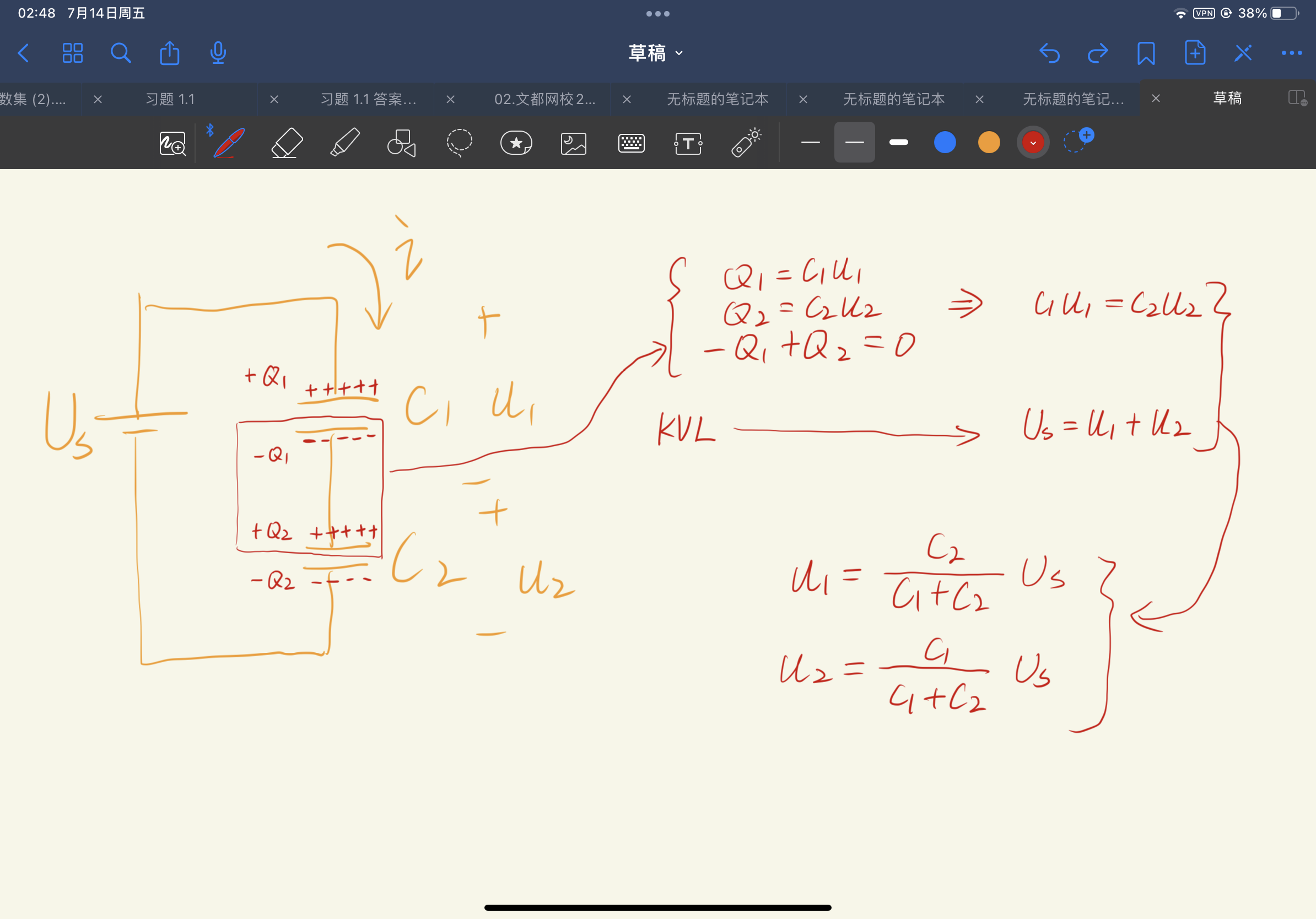Select the Laser pointer tool
The image size is (1316, 919).
746,143
